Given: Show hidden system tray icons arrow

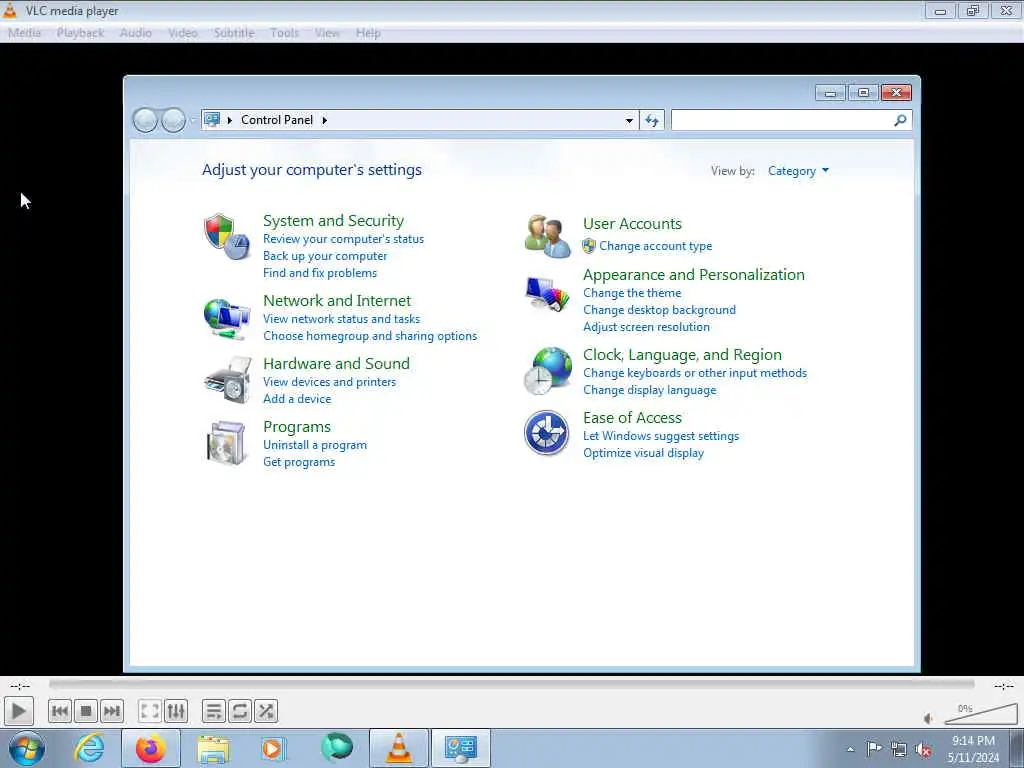Looking at the screenshot, I should tap(850, 749).
